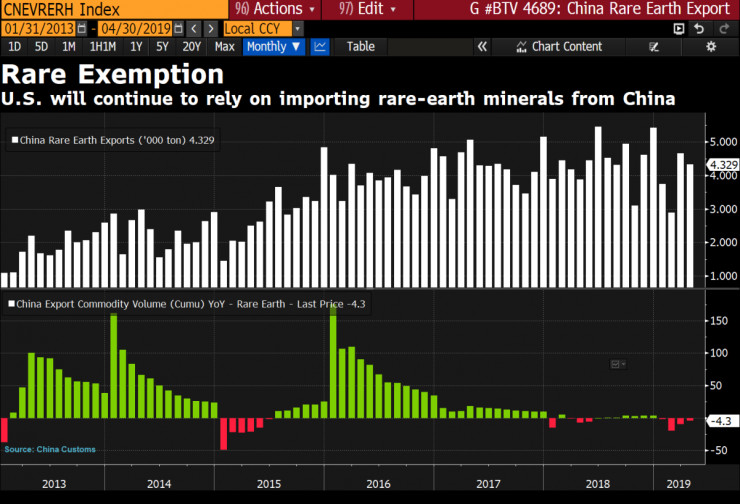
Task: Switch to Table view
Action: click(360, 46)
